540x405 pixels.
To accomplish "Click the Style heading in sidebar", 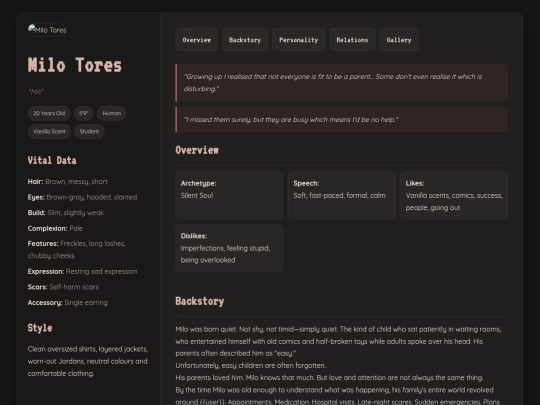I will pyautogui.click(x=40, y=328).
